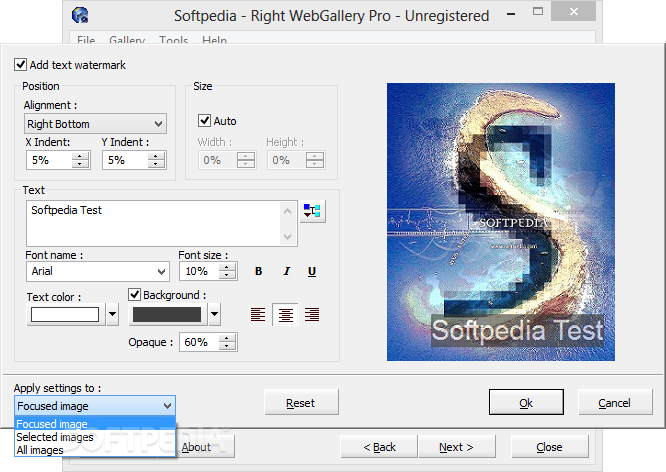The image size is (666, 472).
Task: Uncheck Add text watermark
Action: tap(20, 65)
